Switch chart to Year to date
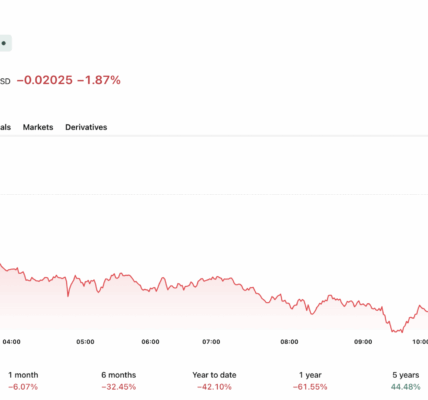Screen dimensions: 428x400 (x=214, y=381)
